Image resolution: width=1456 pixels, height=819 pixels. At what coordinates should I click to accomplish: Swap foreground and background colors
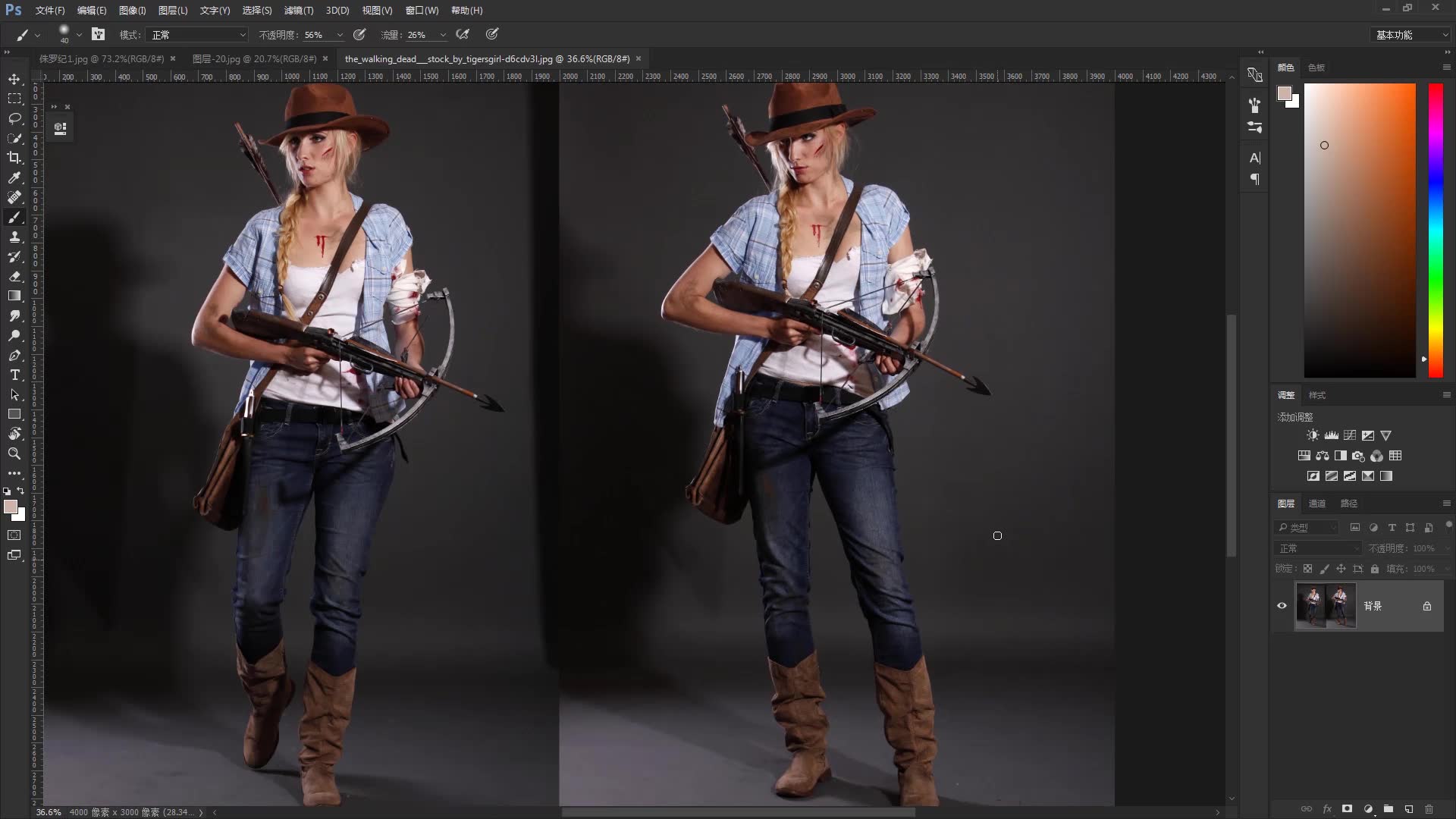coord(20,491)
